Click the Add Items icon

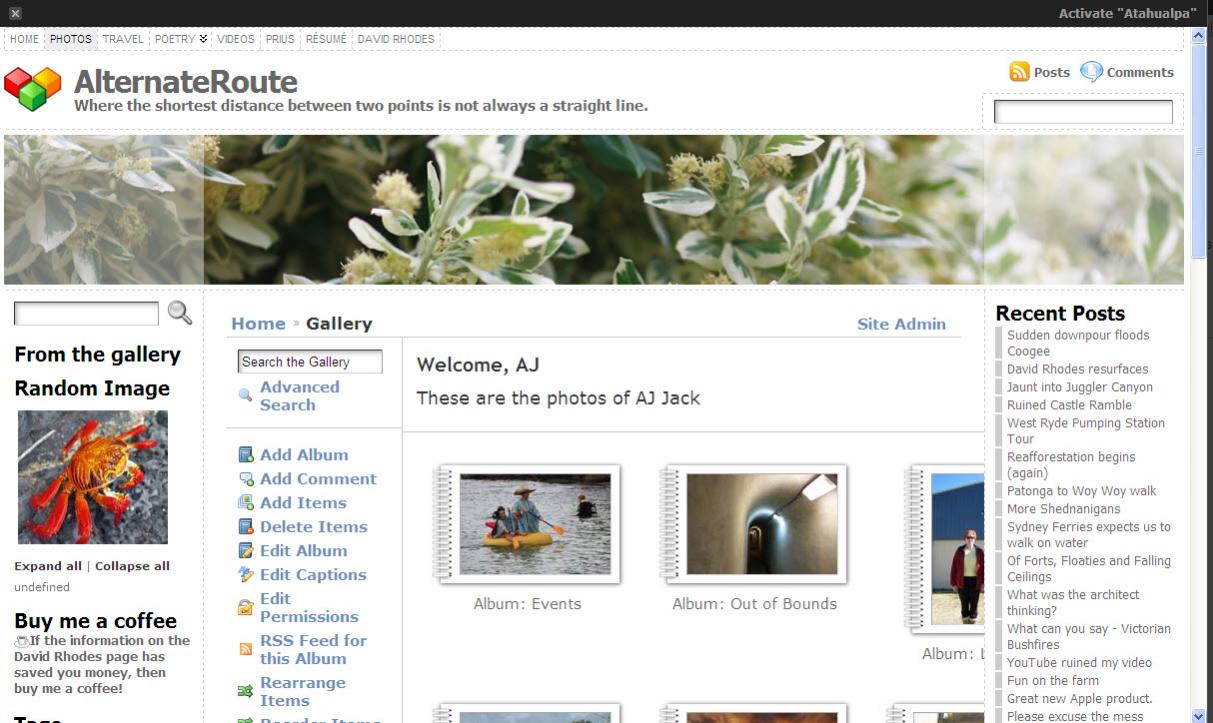point(246,503)
